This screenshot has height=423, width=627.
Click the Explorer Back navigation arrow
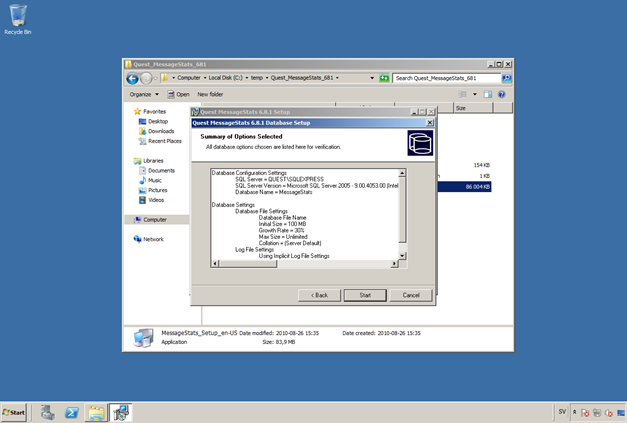tap(132, 78)
